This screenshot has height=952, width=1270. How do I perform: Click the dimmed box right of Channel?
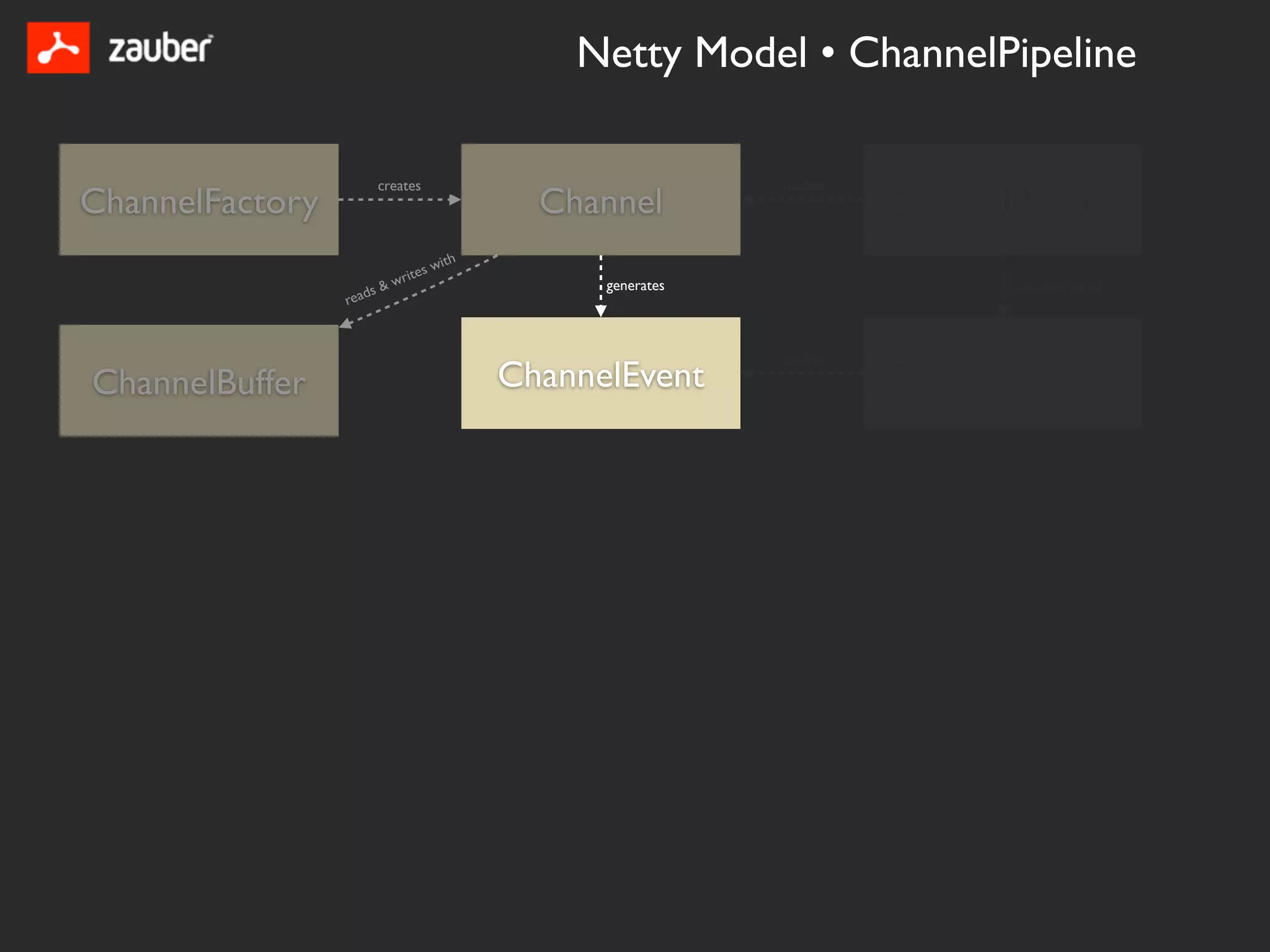click(x=1002, y=200)
